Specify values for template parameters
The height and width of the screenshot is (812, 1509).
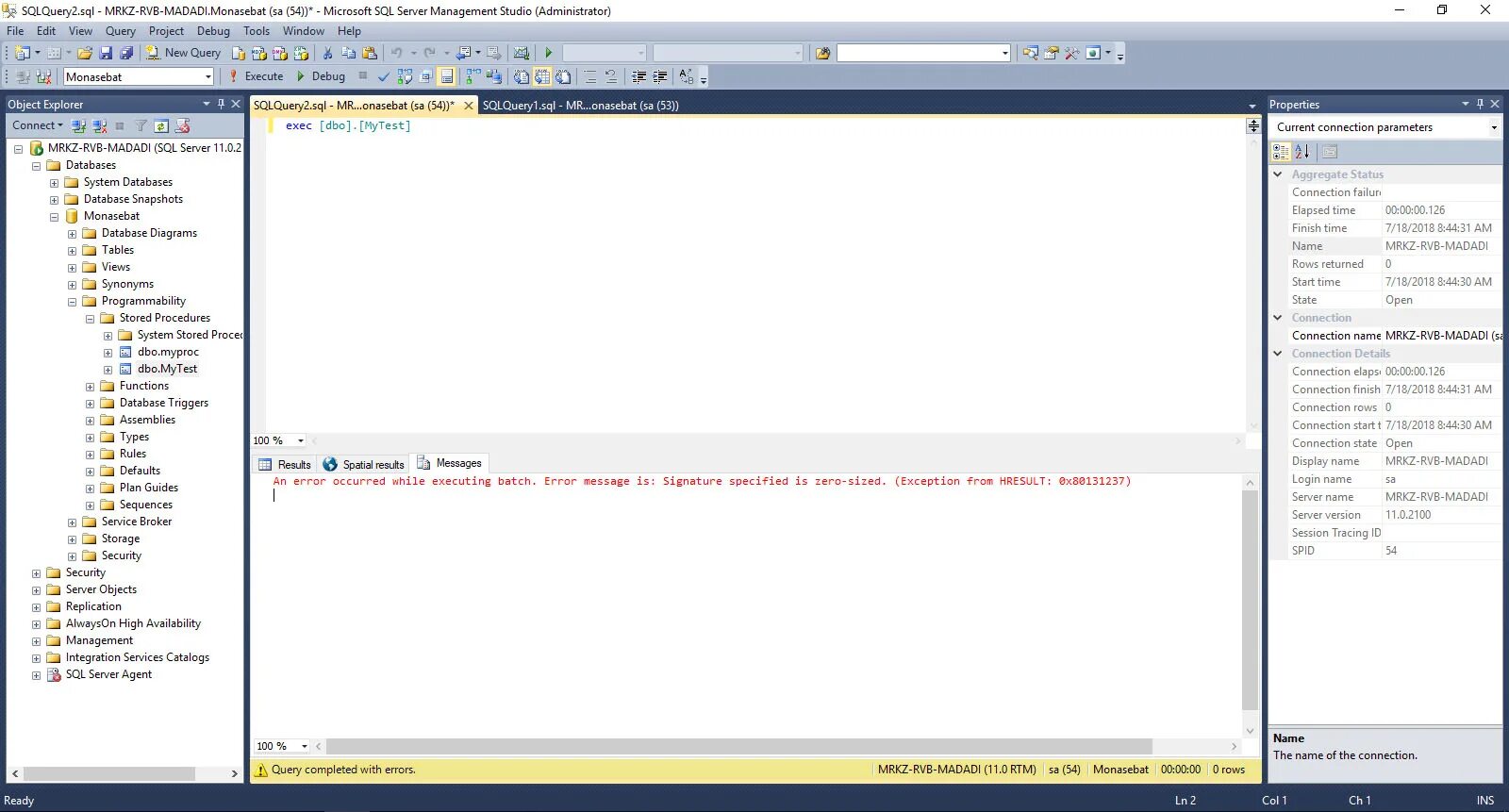(686, 76)
